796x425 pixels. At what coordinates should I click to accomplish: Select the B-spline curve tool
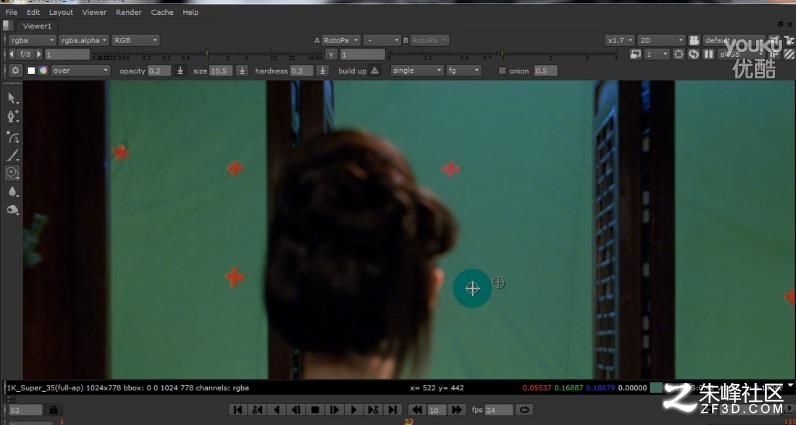pyautogui.click(x=13, y=137)
